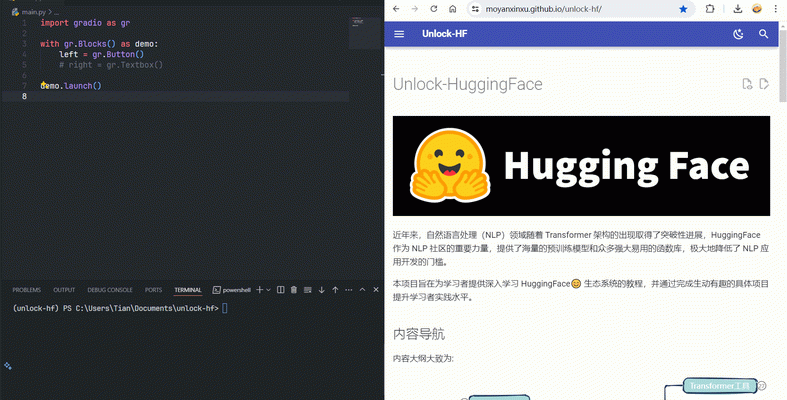Maximize the panel with the chevron-up
787x400 pixels.
coord(362,290)
